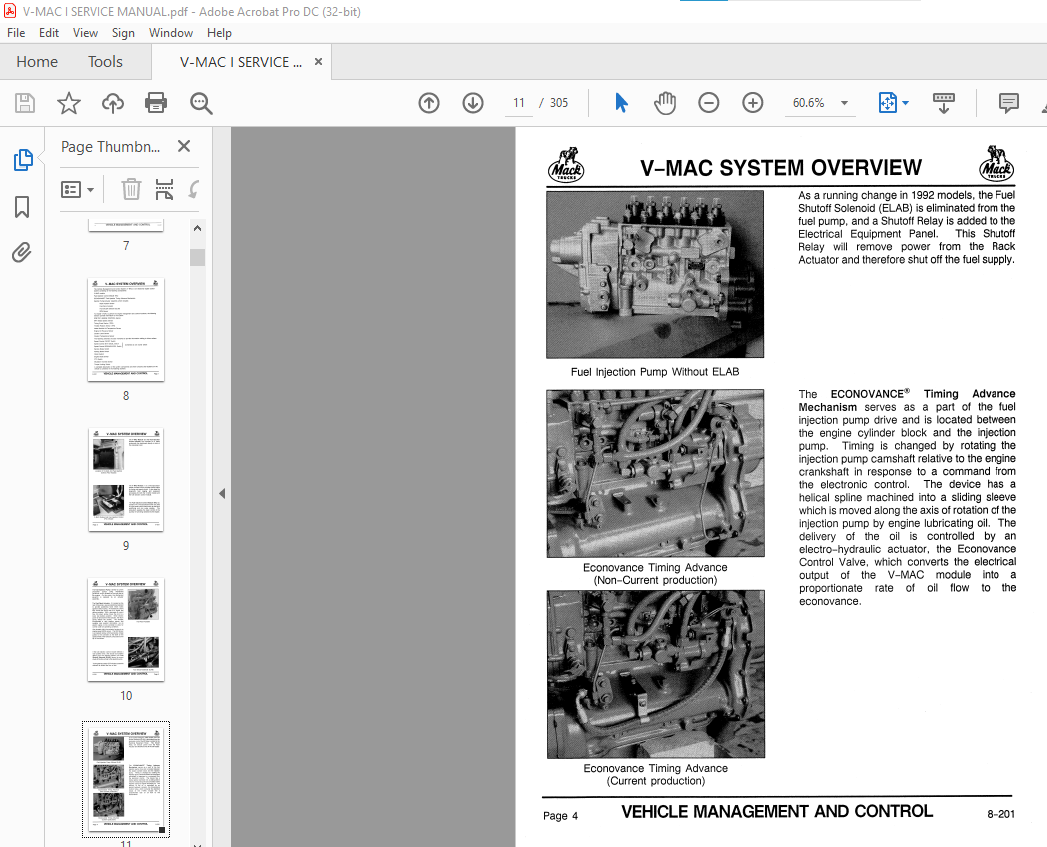Click the thumbnails panel scroll up arrow
Screen dimensions: 1047x847
click(x=197, y=228)
